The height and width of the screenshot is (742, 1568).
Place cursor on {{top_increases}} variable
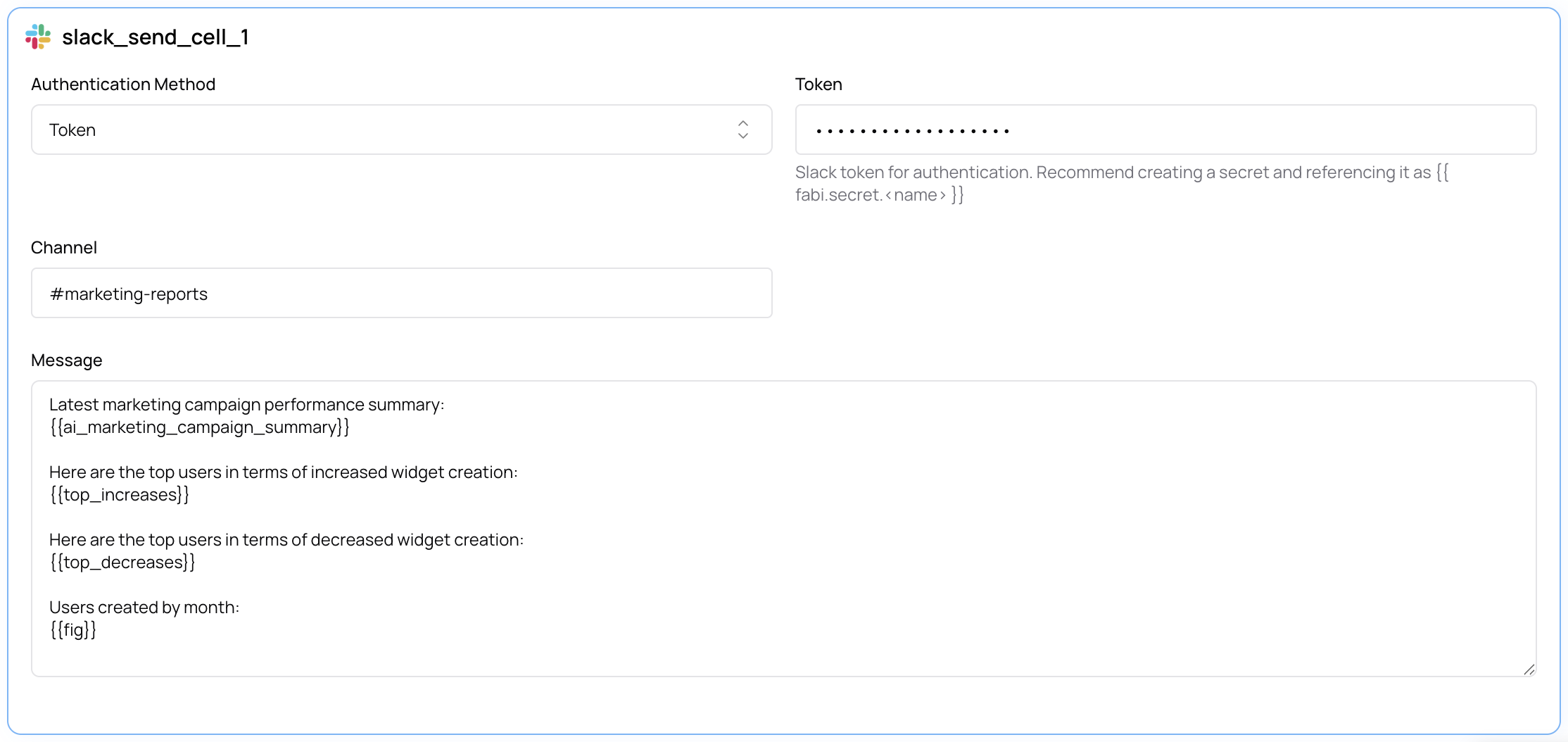pyautogui.click(x=119, y=495)
